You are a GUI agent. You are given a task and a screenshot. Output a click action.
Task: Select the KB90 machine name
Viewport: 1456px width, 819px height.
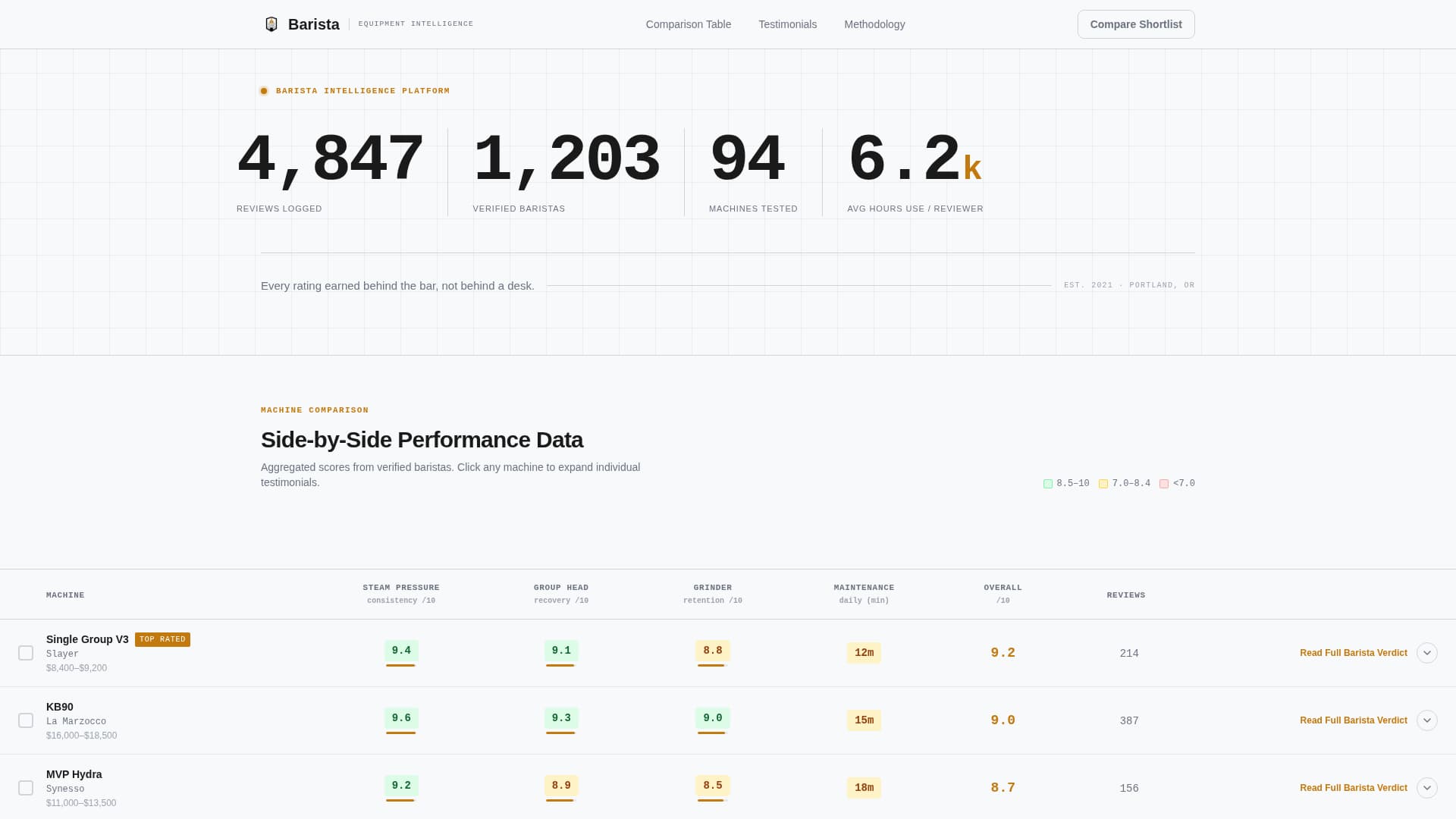coord(60,707)
